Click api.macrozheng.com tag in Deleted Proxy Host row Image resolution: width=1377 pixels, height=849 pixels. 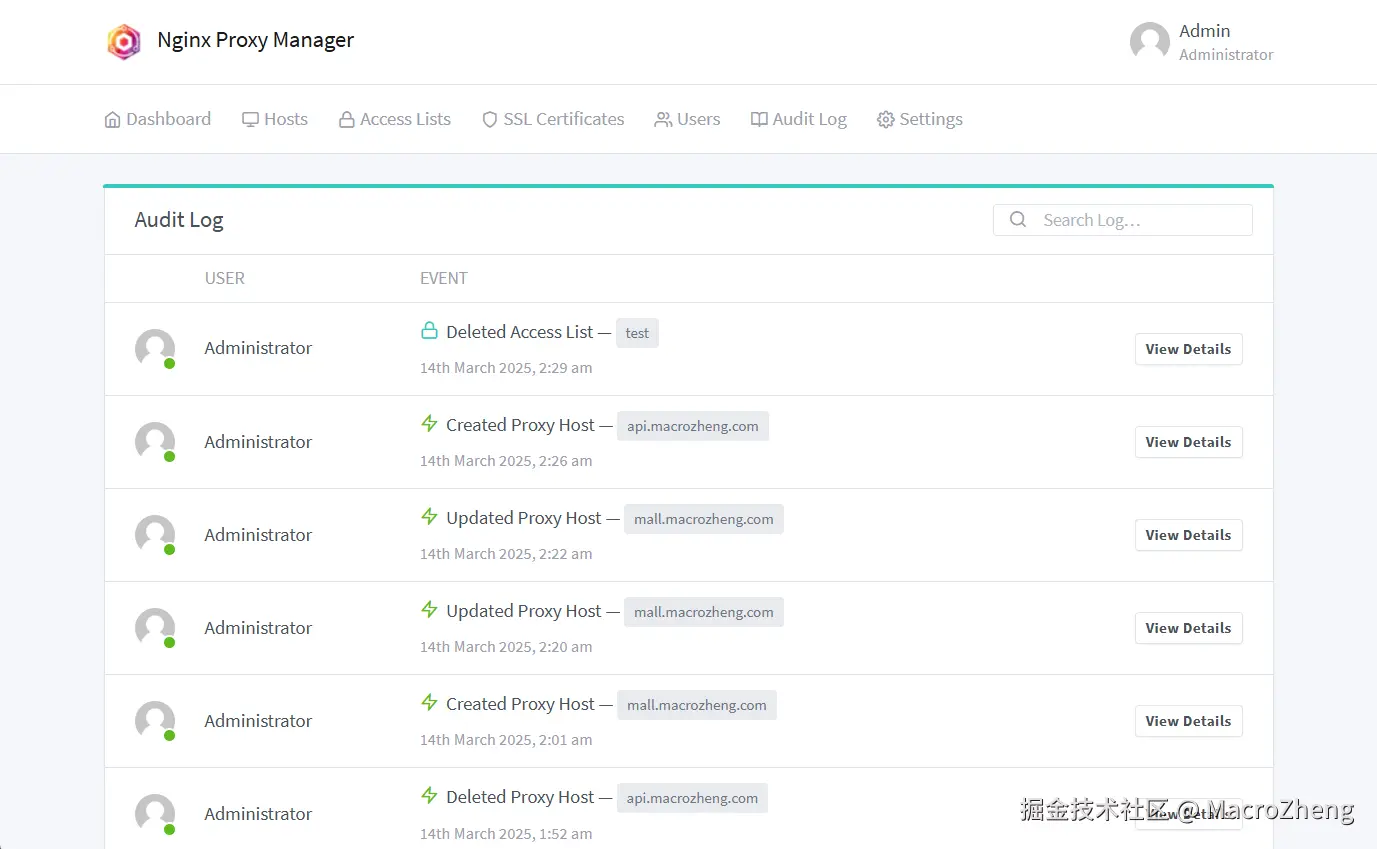[x=693, y=798]
